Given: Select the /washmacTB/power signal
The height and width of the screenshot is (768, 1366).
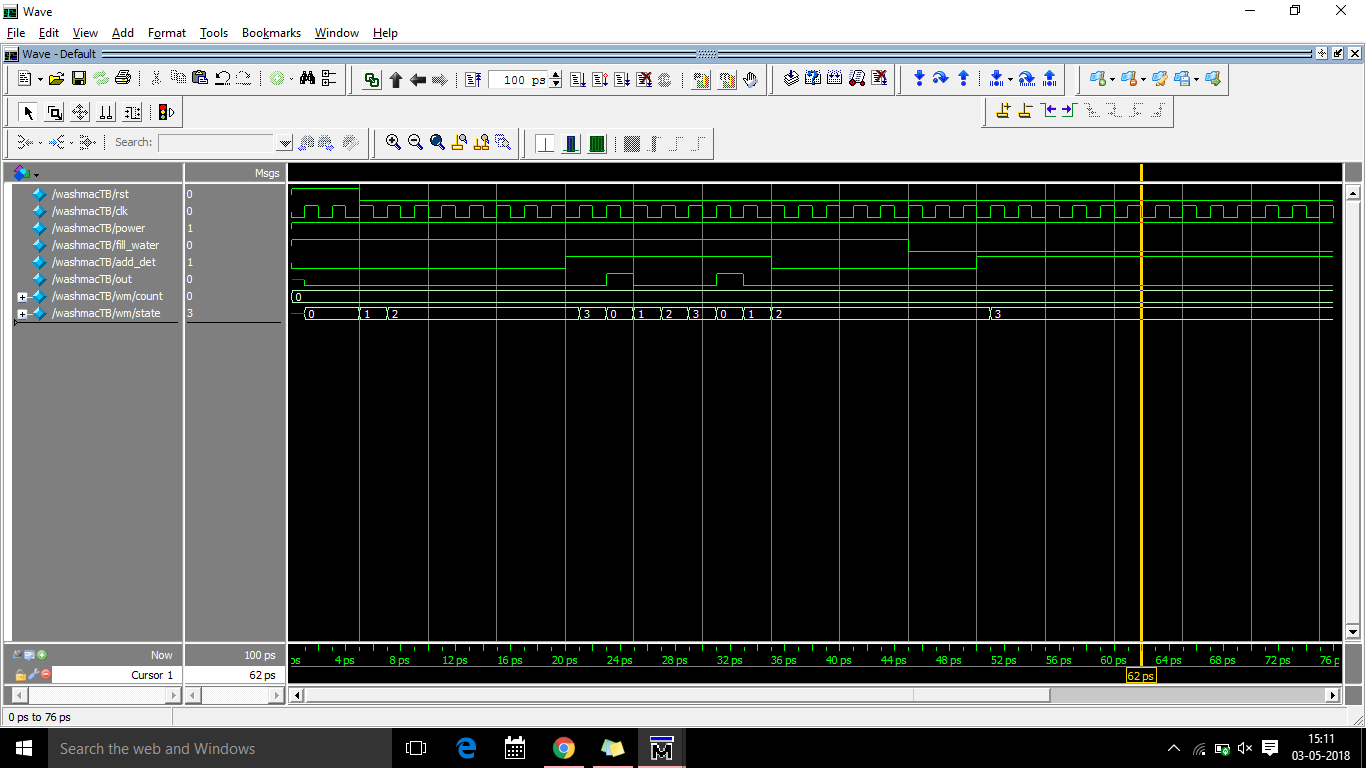Looking at the screenshot, I should tap(98, 228).
